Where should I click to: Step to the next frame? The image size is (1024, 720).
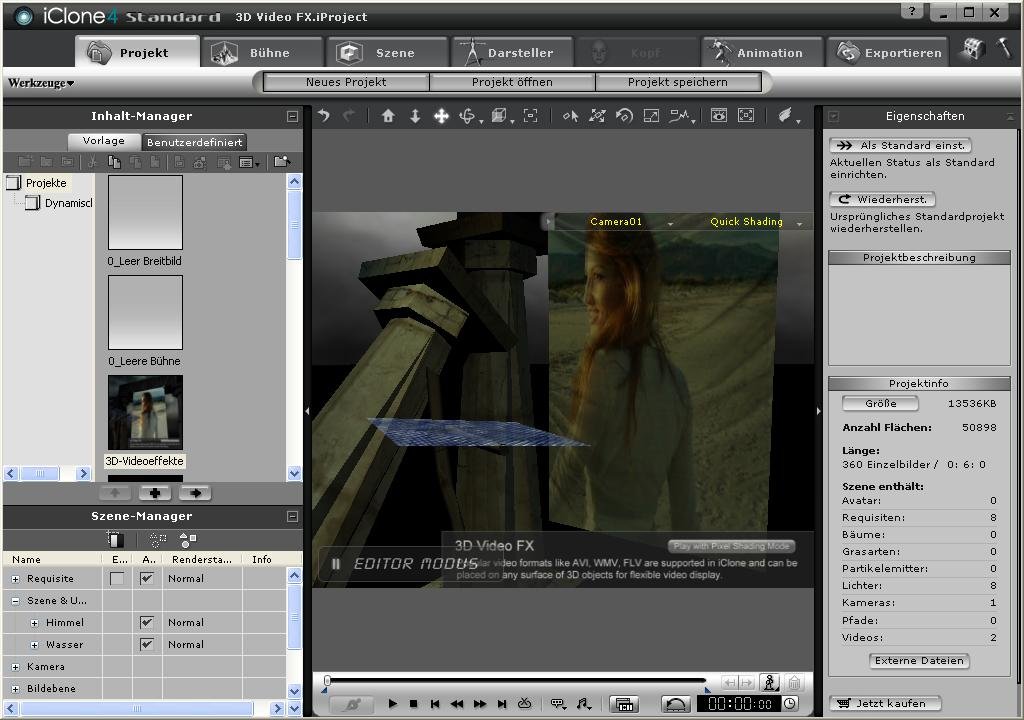tap(480, 704)
